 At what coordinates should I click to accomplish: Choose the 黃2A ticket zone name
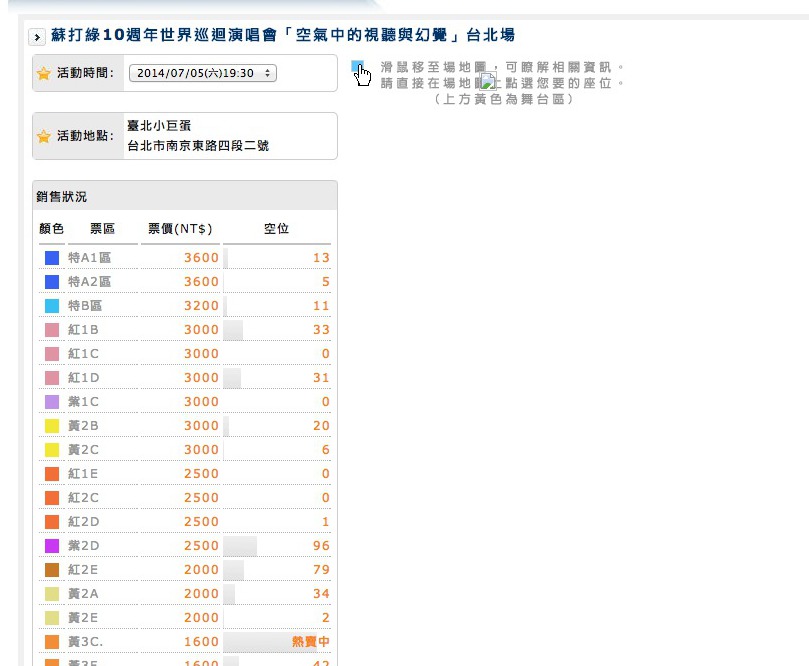83,594
